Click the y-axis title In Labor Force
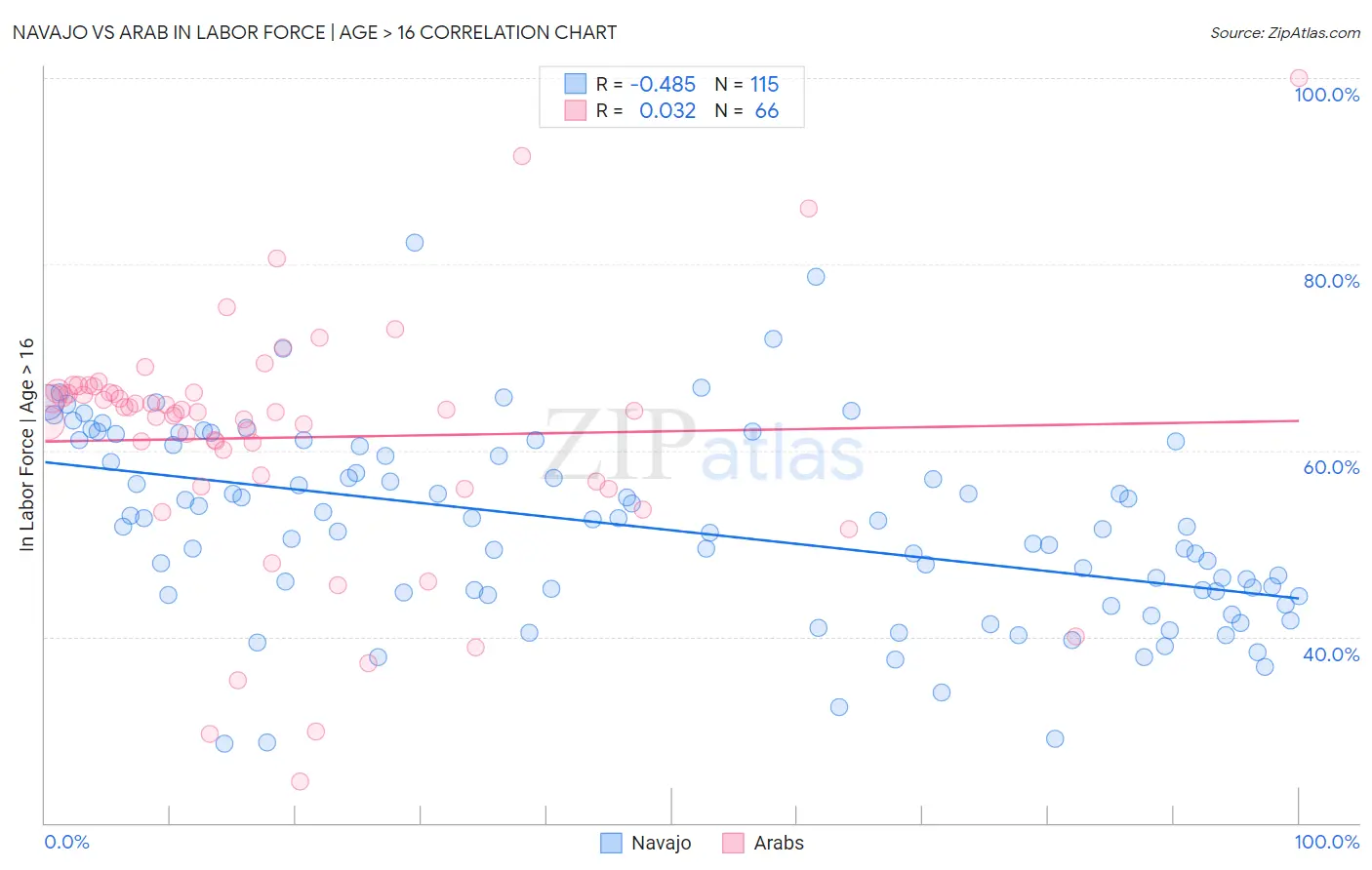 pos(26,445)
